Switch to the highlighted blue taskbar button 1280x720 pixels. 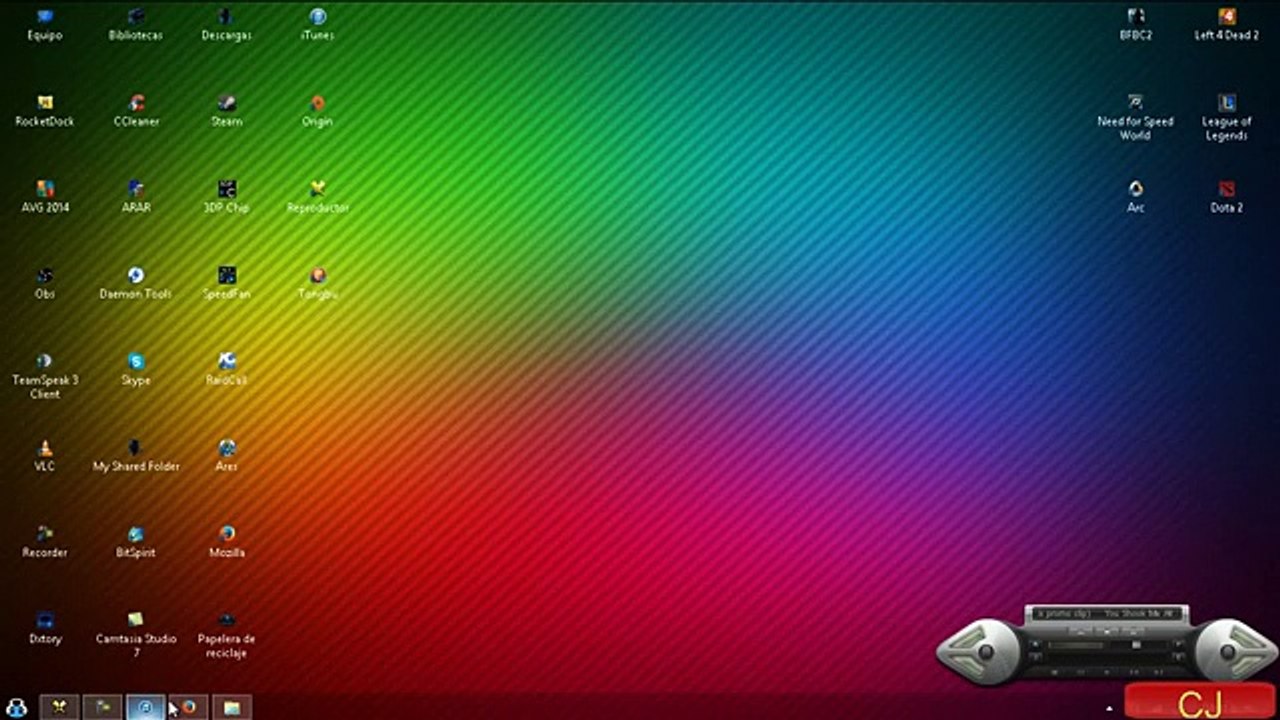[x=145, y=707]
